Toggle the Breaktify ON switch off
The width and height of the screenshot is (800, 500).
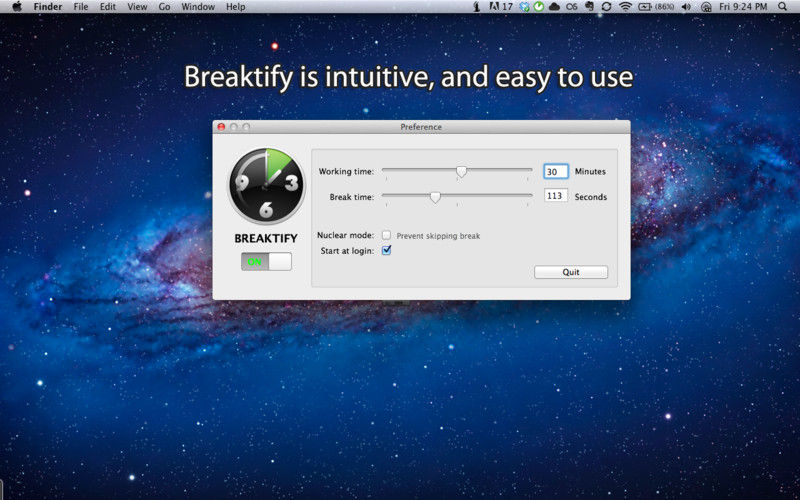266,262
